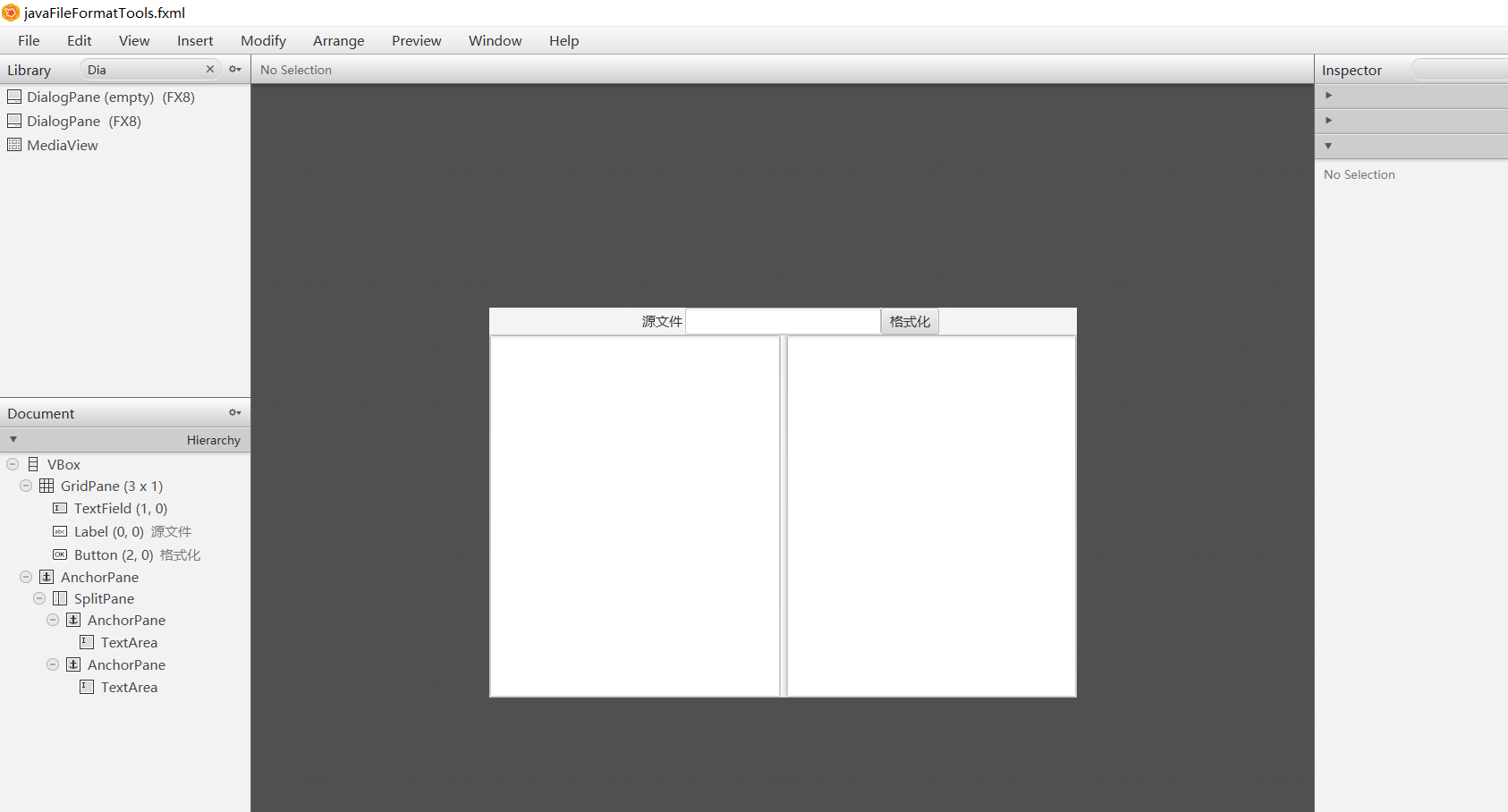Viewport: 1508px width, 812px height.
Task: Click the SplitPane node icon in Hierarchy
Action: 60,598
